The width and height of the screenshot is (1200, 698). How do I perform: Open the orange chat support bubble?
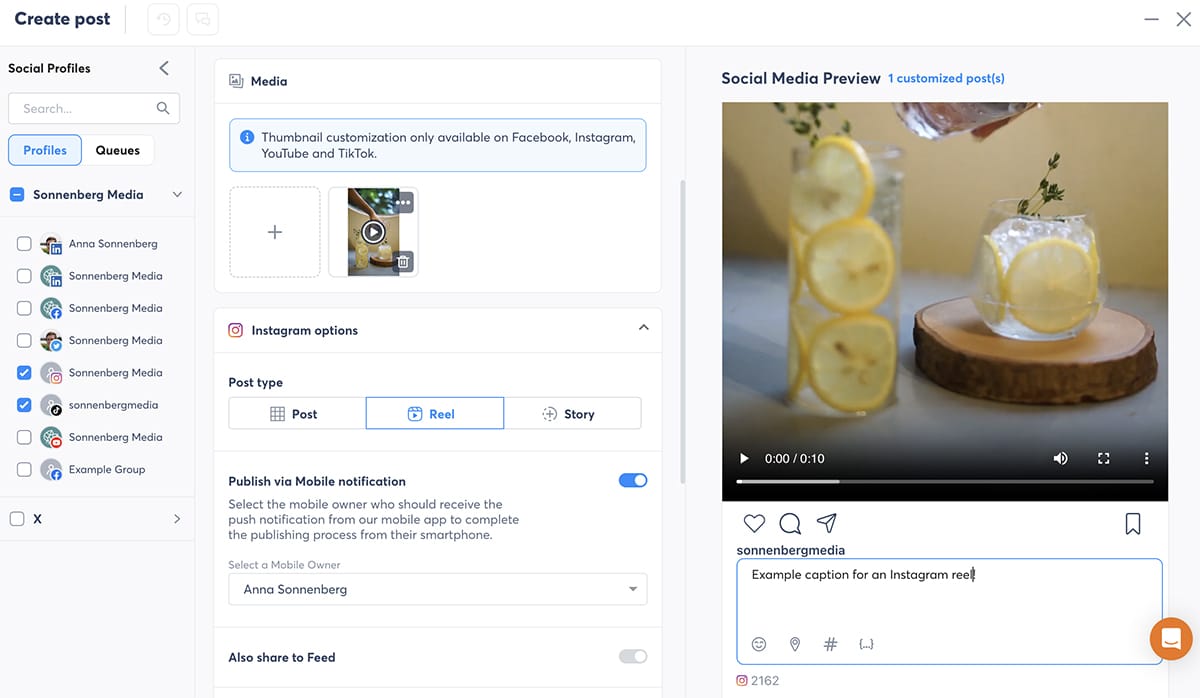[1171, 638]
